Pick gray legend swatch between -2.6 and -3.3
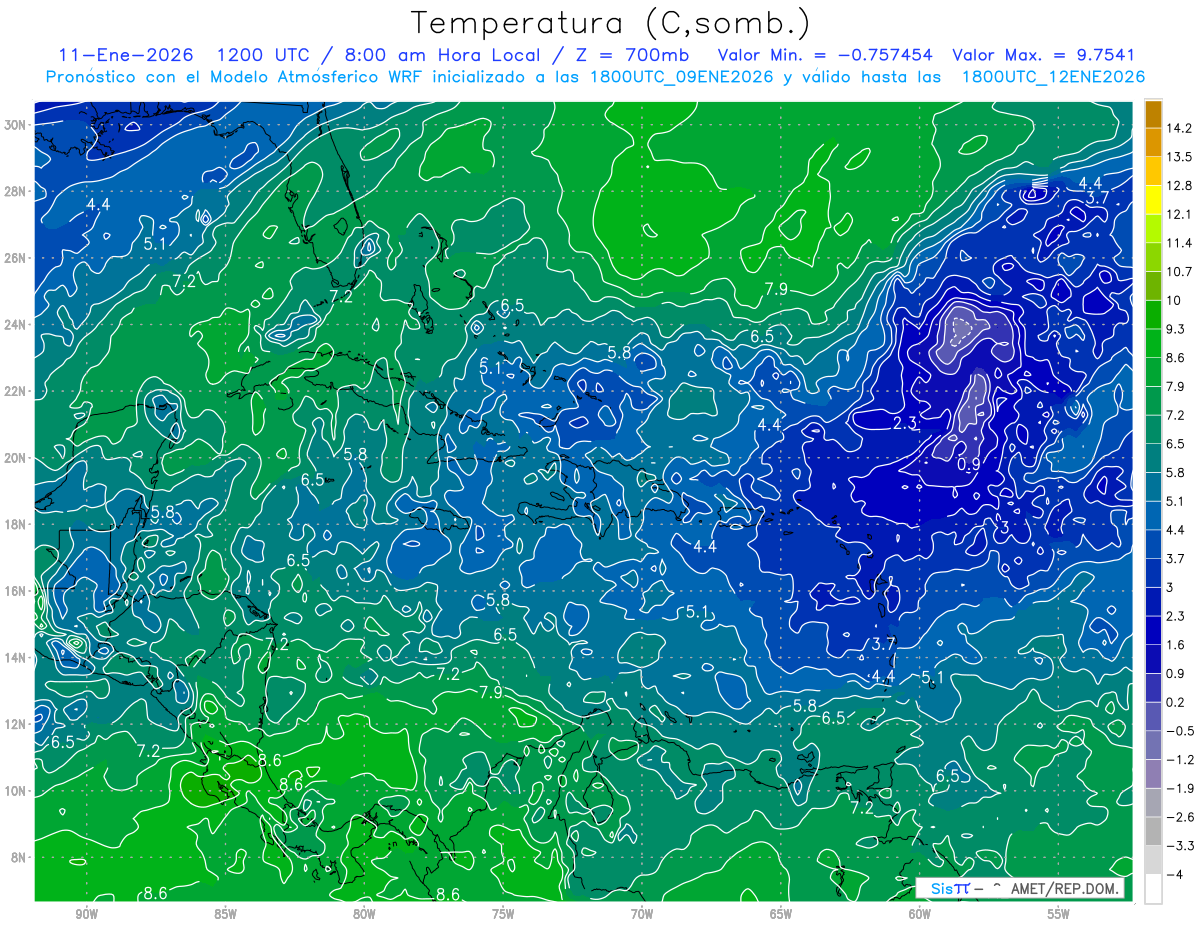The height and width of the screenshot is (927, 1200). click(x=1154, y=832)
